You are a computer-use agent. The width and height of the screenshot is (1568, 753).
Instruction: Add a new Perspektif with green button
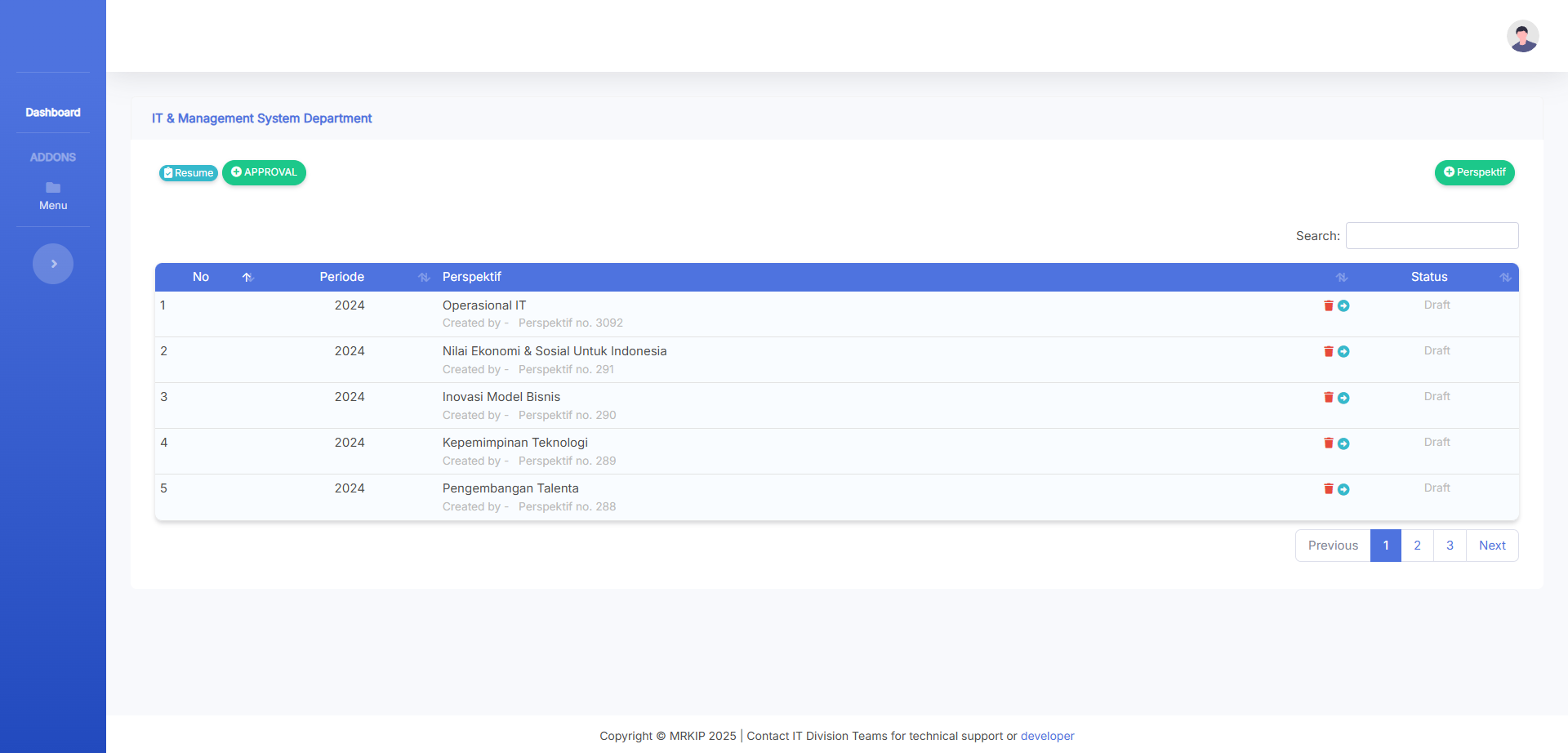1474,172
